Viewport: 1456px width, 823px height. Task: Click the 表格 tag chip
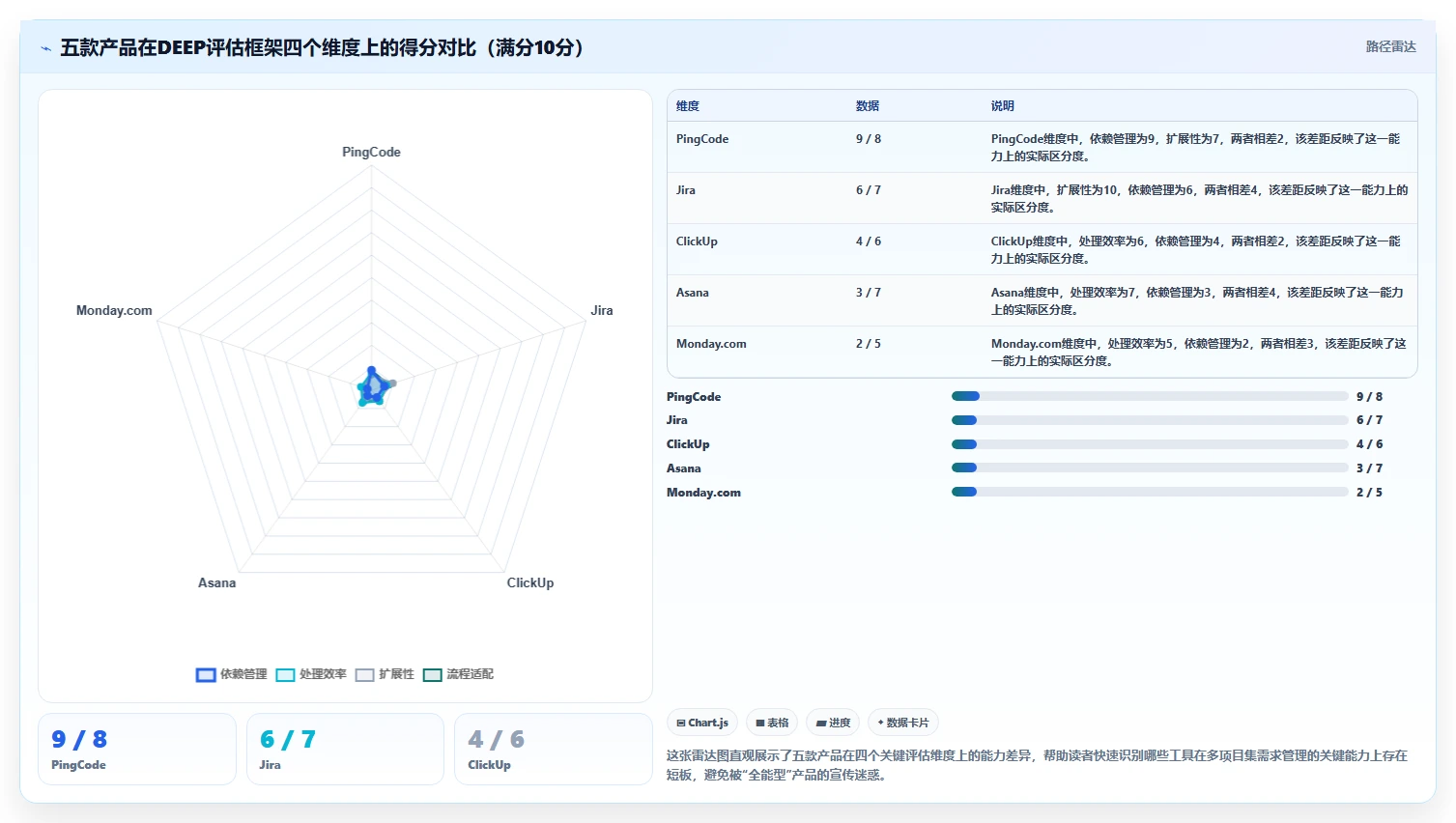(772, 723)
